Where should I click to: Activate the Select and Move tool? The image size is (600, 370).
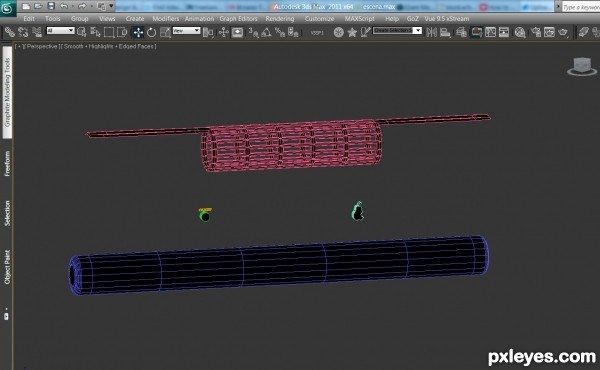pos(138,33)
